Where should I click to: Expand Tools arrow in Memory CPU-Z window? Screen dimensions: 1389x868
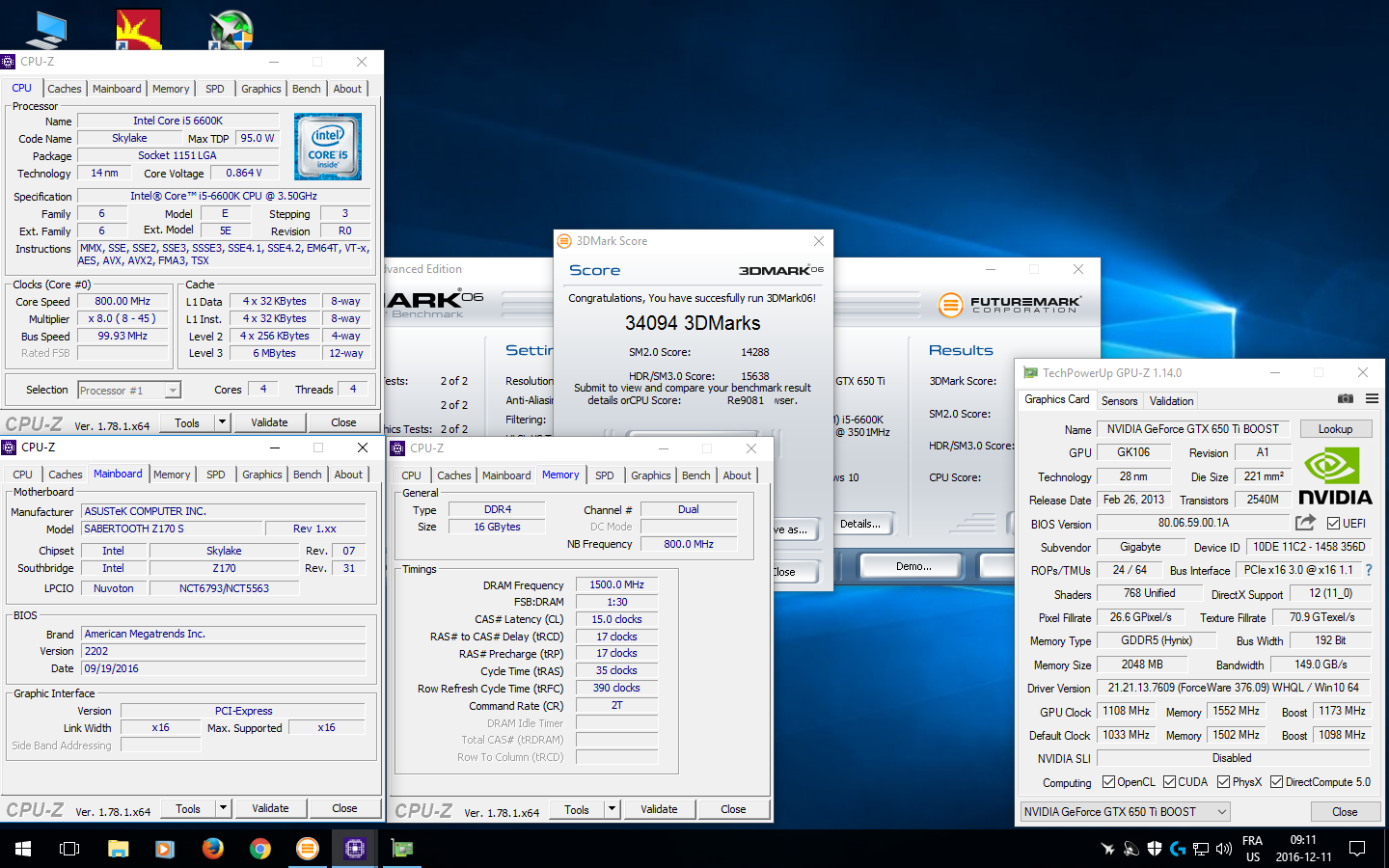coord(612,809)
